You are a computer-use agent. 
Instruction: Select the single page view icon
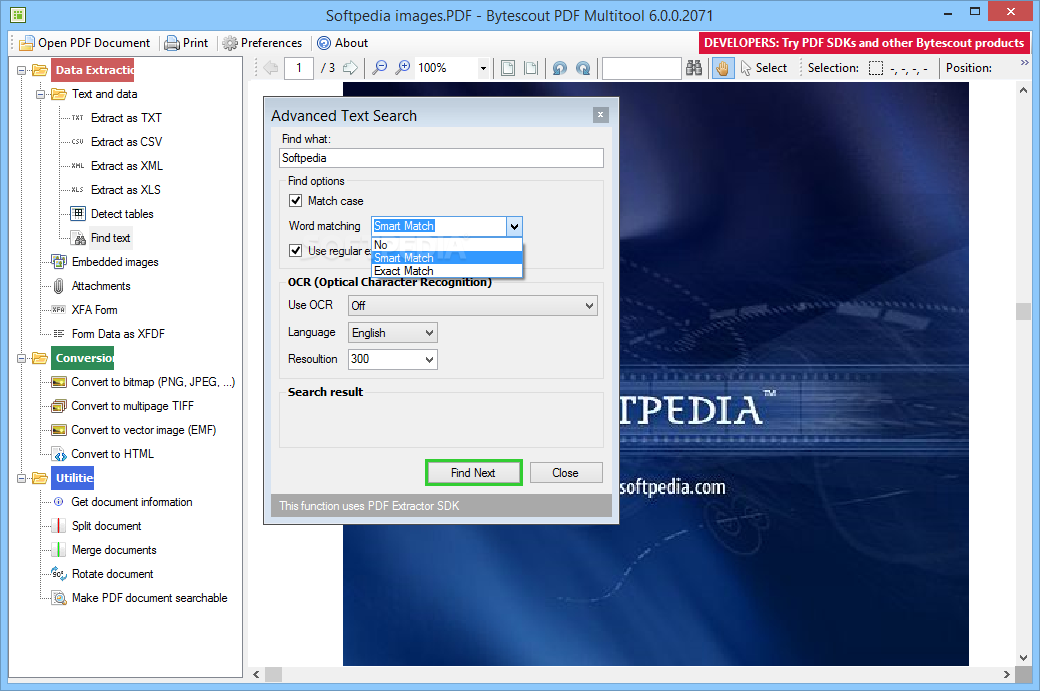point(507,68)
